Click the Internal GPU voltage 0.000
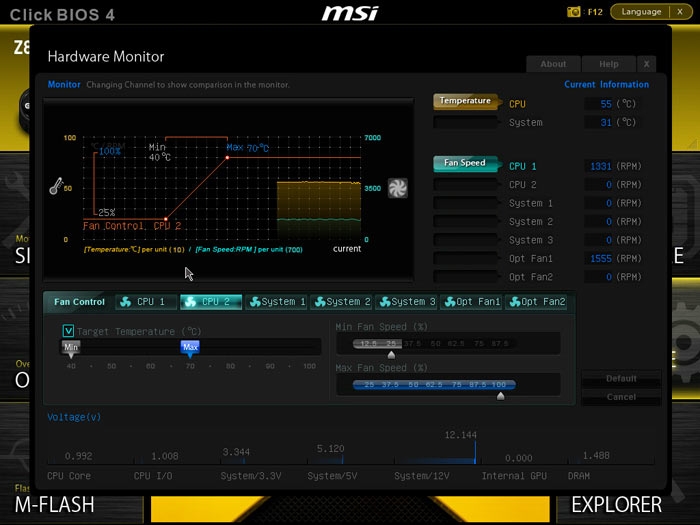 point(518,458)
